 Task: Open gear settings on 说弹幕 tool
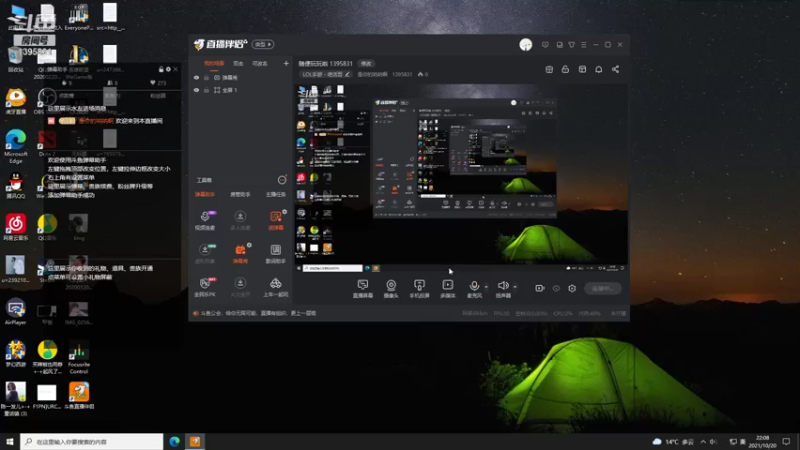point(284,212)
